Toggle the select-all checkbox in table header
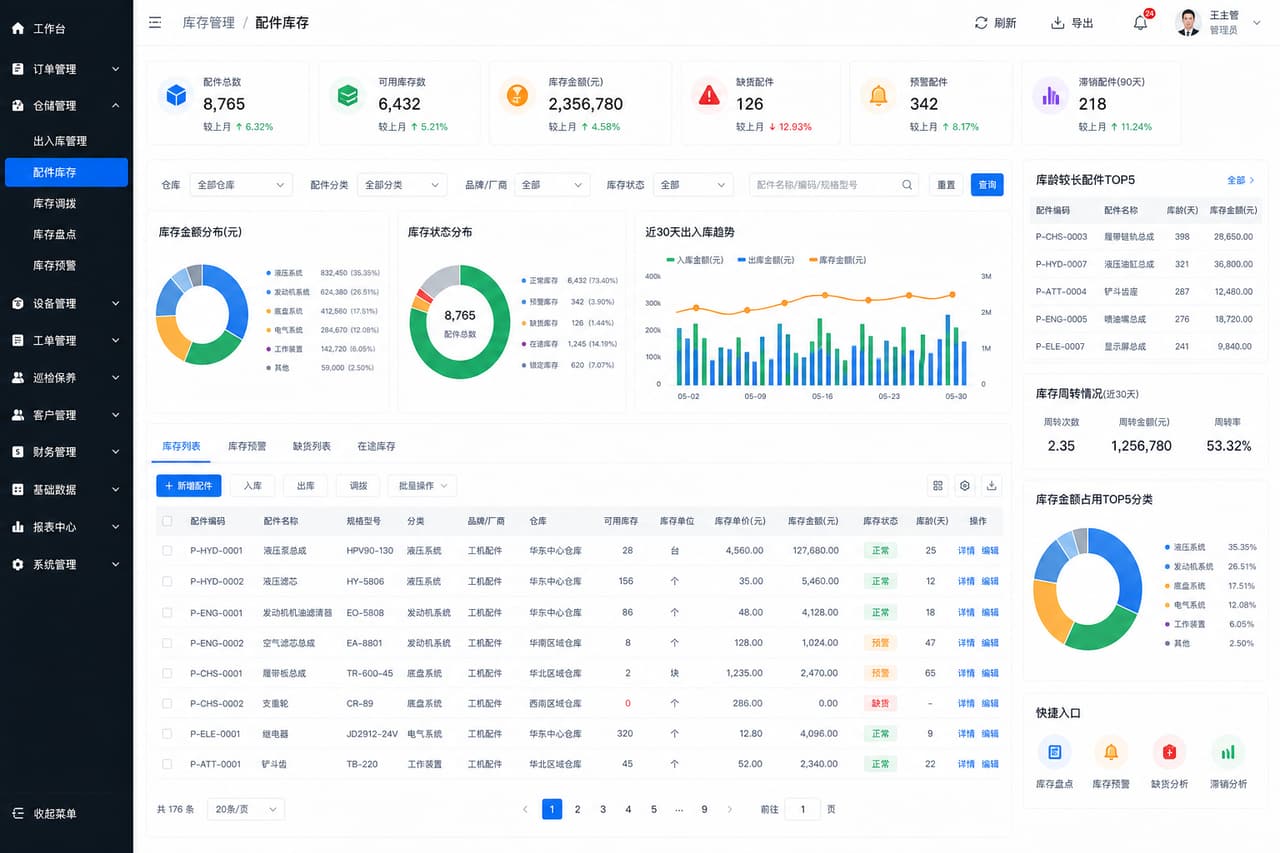1280x853 pixels. [167, 521]
